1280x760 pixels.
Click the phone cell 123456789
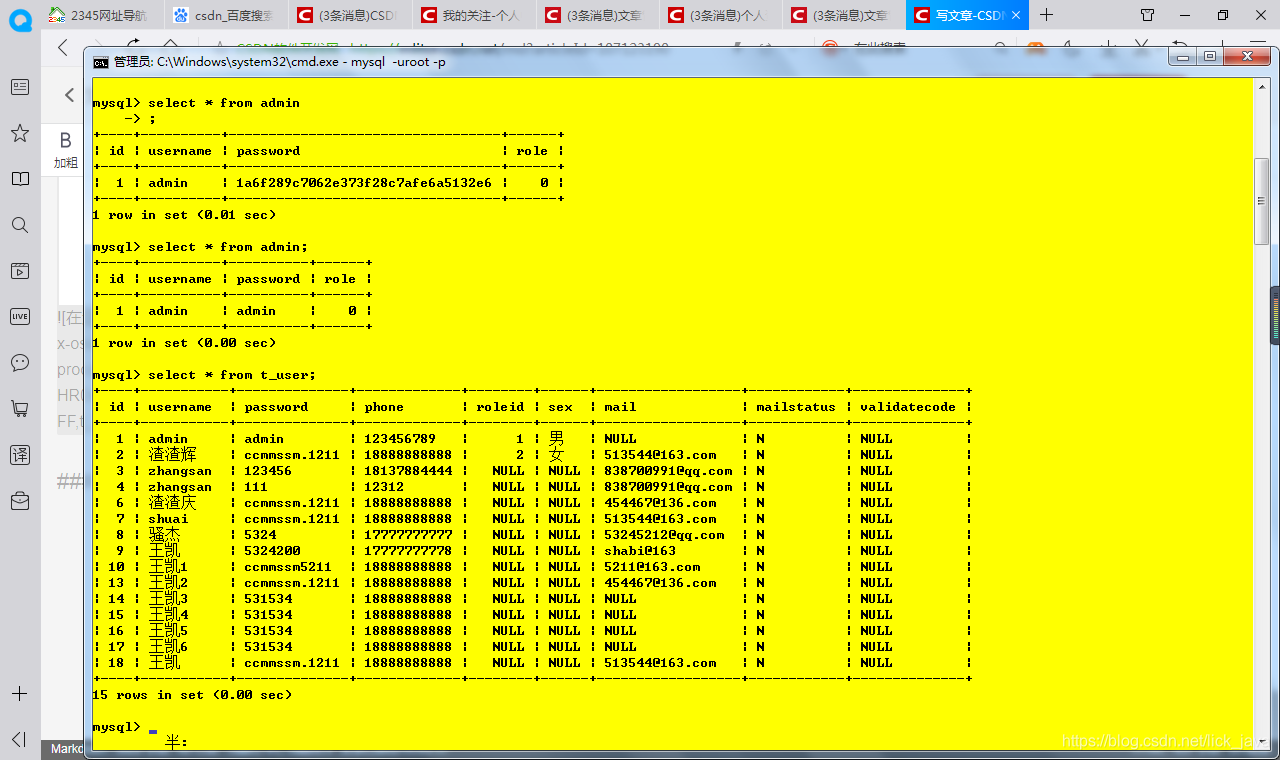[400, 439]
